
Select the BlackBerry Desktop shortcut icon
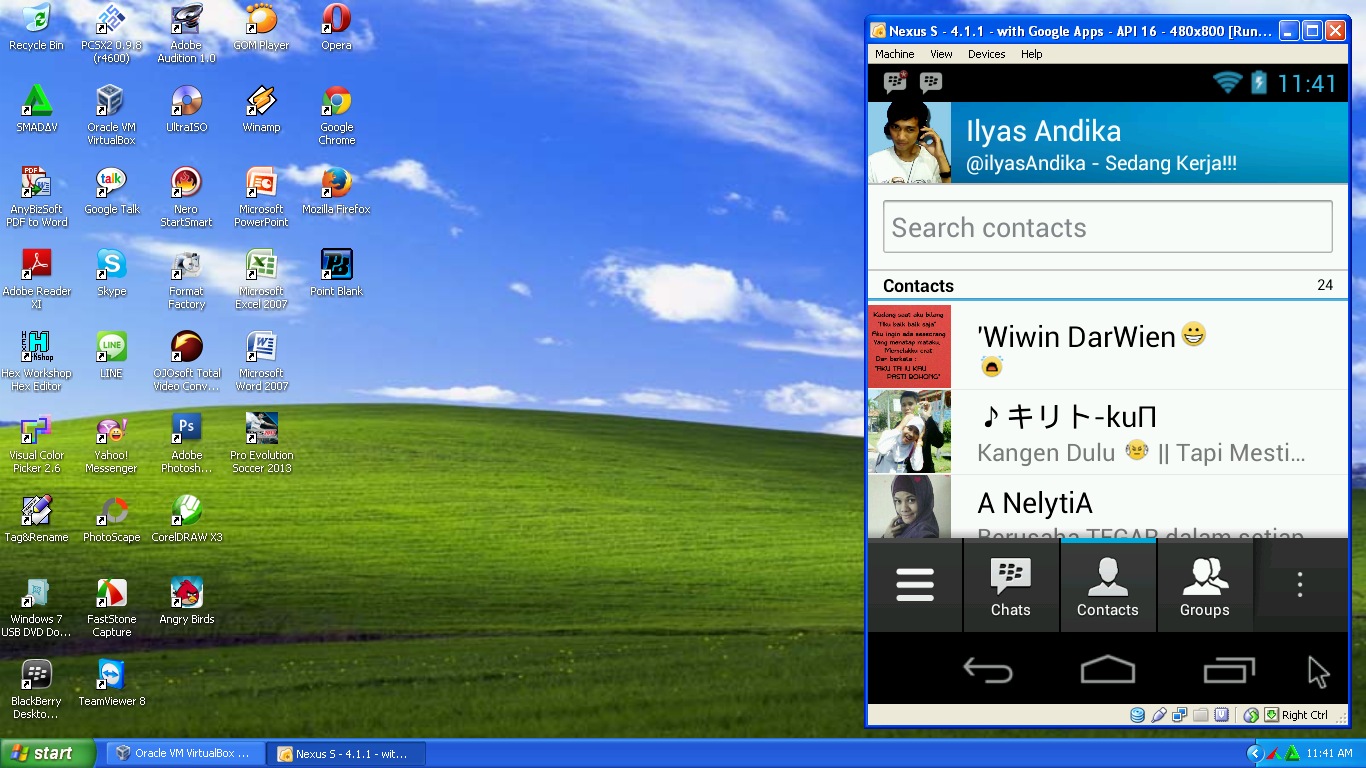tap(37, 689)
